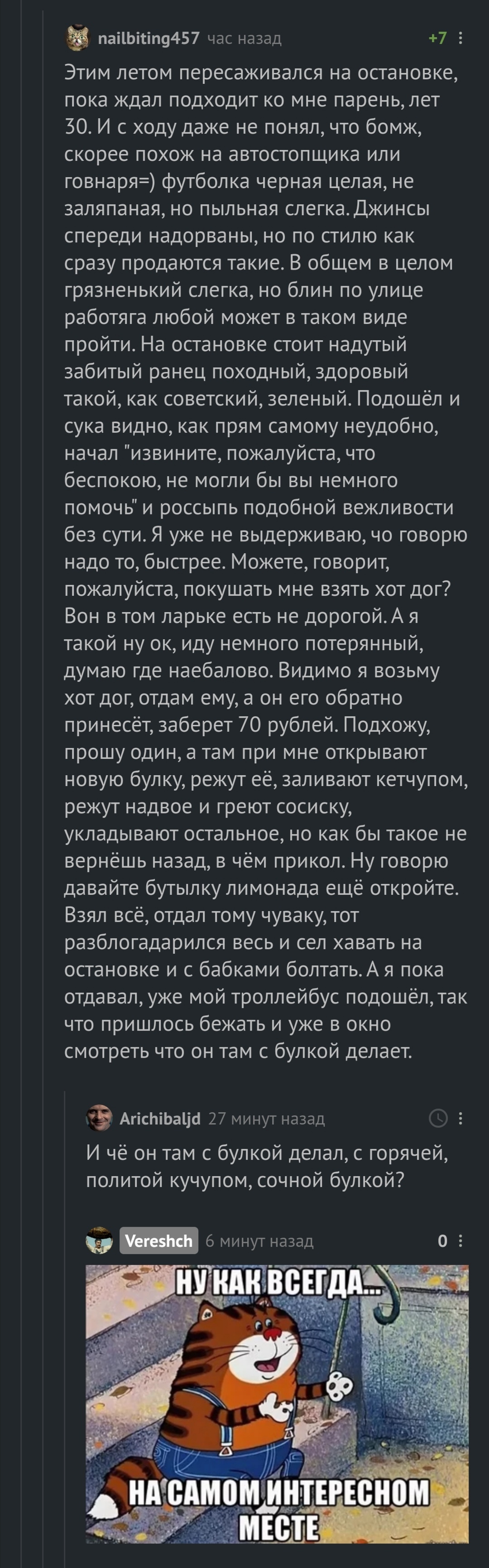Click the "27 минут назад" timestamp

[266, 1119]
